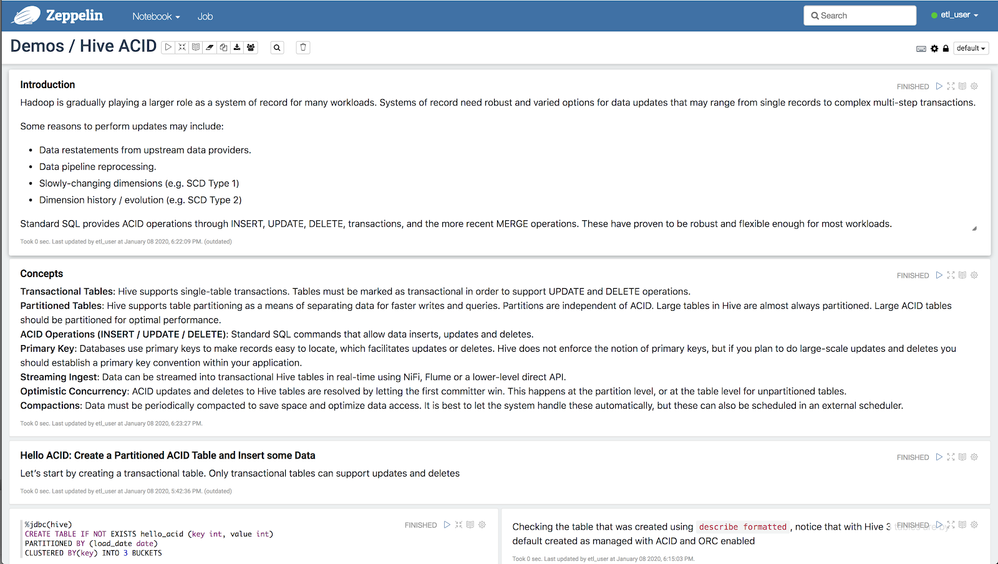Toggle output visibility of CREATE TABLE paragraph
This screenshot has height=564, width=998.
pos(470,525)
